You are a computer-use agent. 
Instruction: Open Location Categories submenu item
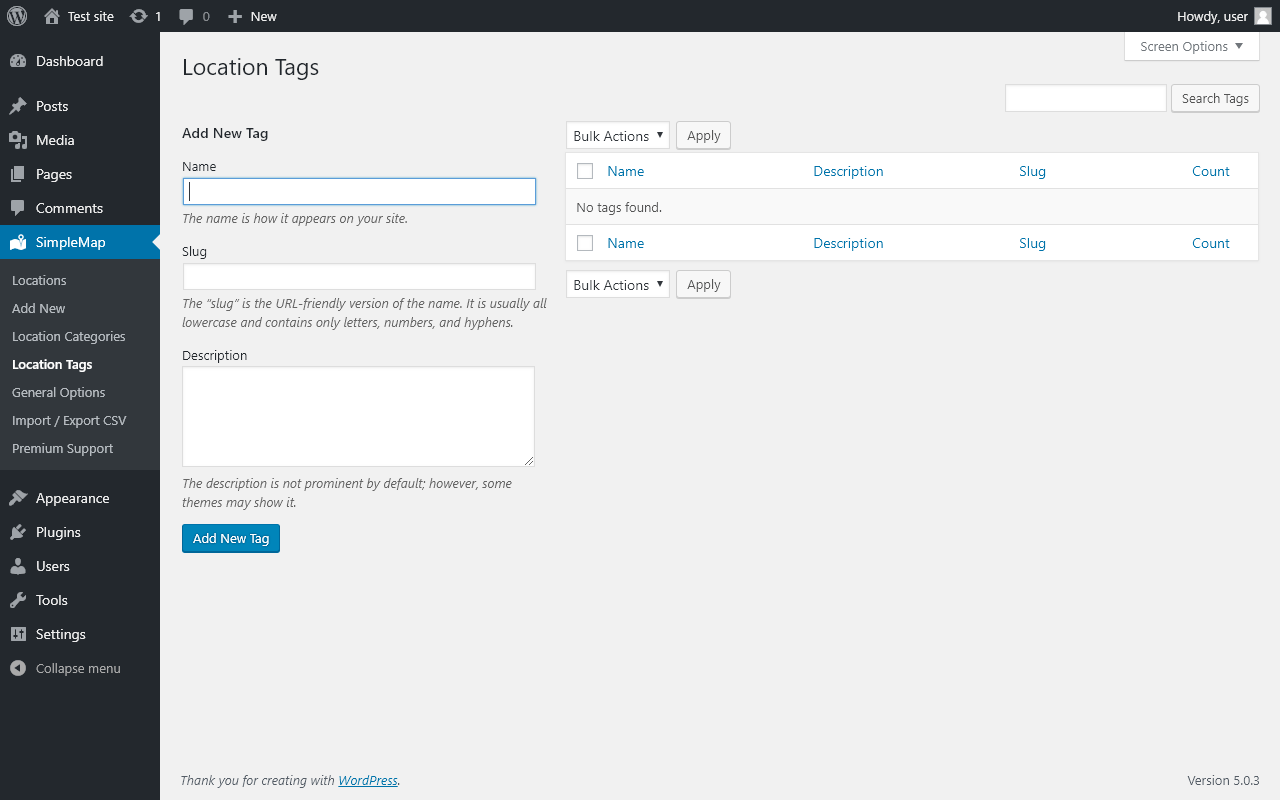click(69, 336)
